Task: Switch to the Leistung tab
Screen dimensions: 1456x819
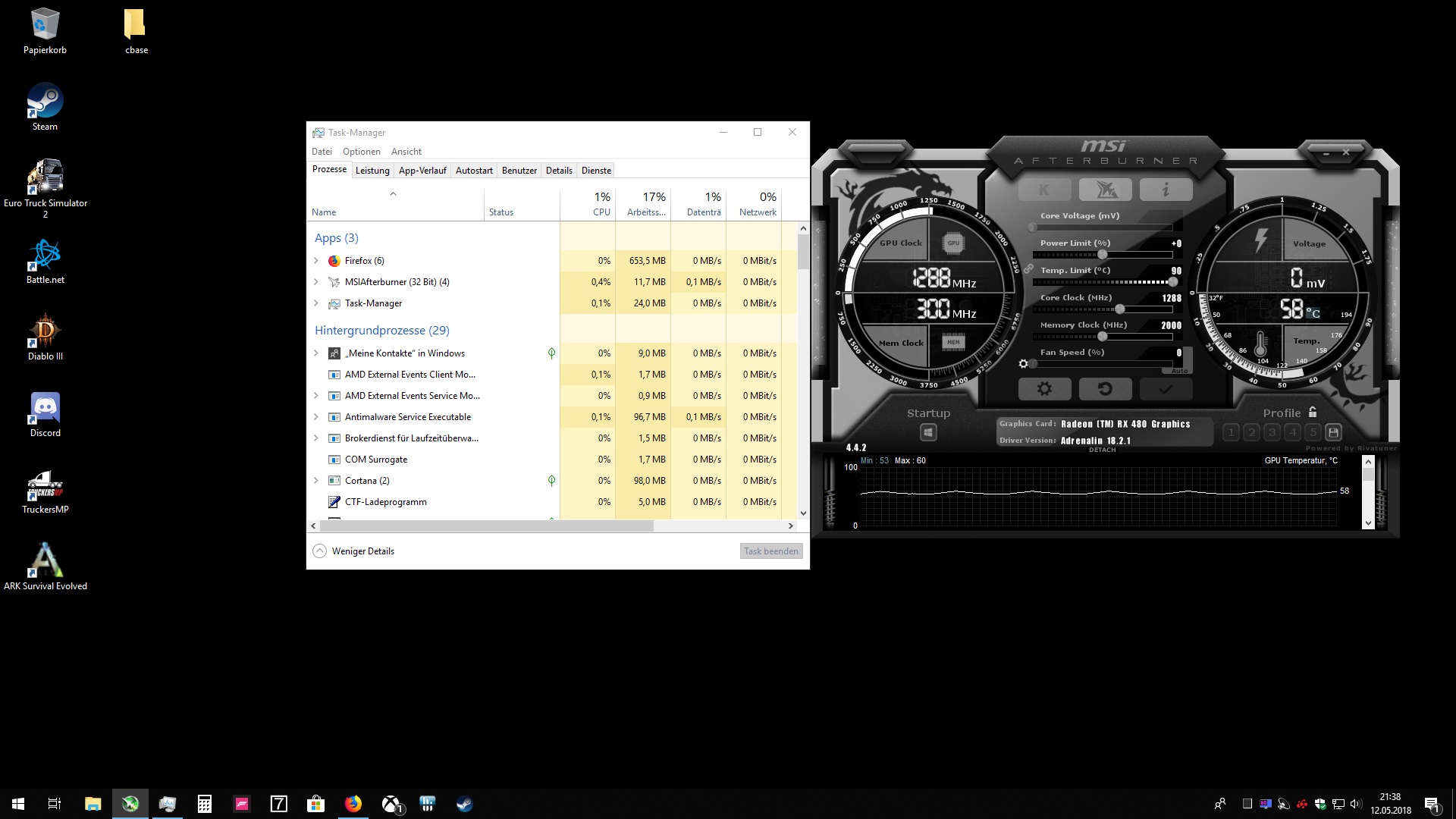Action: pyautogui.click(x=372, y=171)
